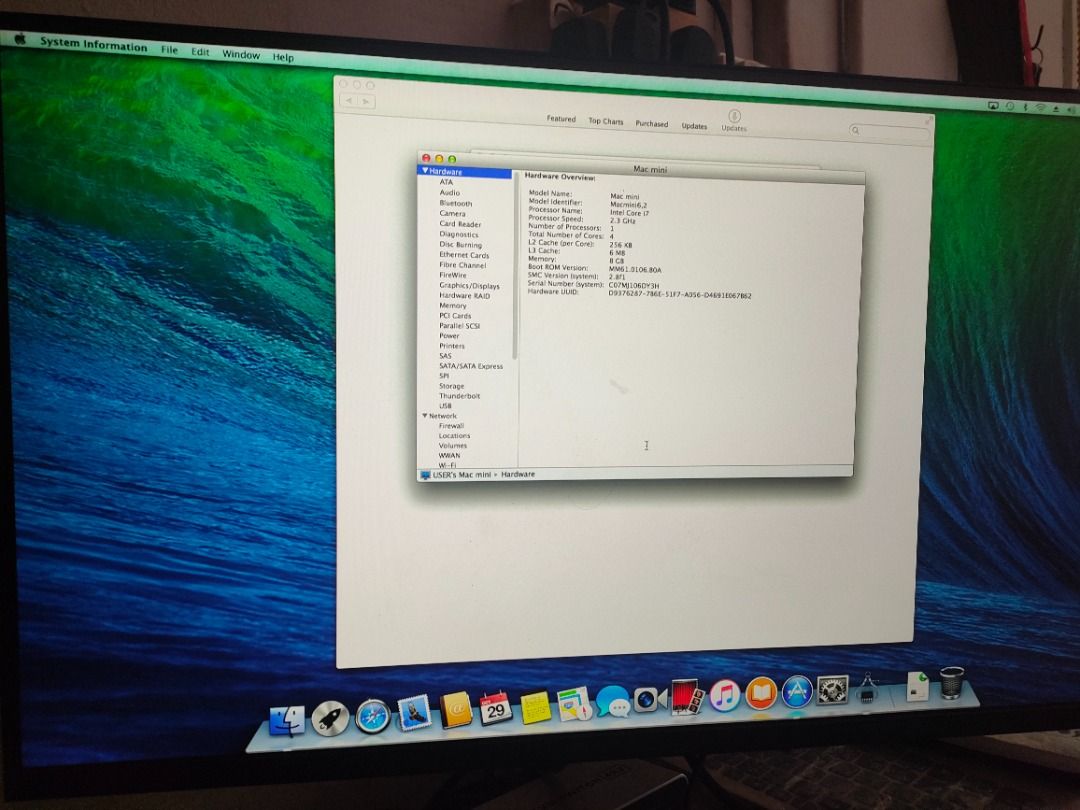Collapse the Network section triangle
The width and height of the screenshot is (1080, 810).
click(424, 416)
